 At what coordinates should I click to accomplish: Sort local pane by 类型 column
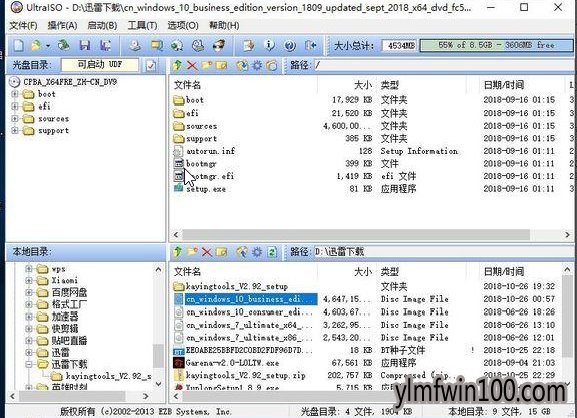[390, 272]
